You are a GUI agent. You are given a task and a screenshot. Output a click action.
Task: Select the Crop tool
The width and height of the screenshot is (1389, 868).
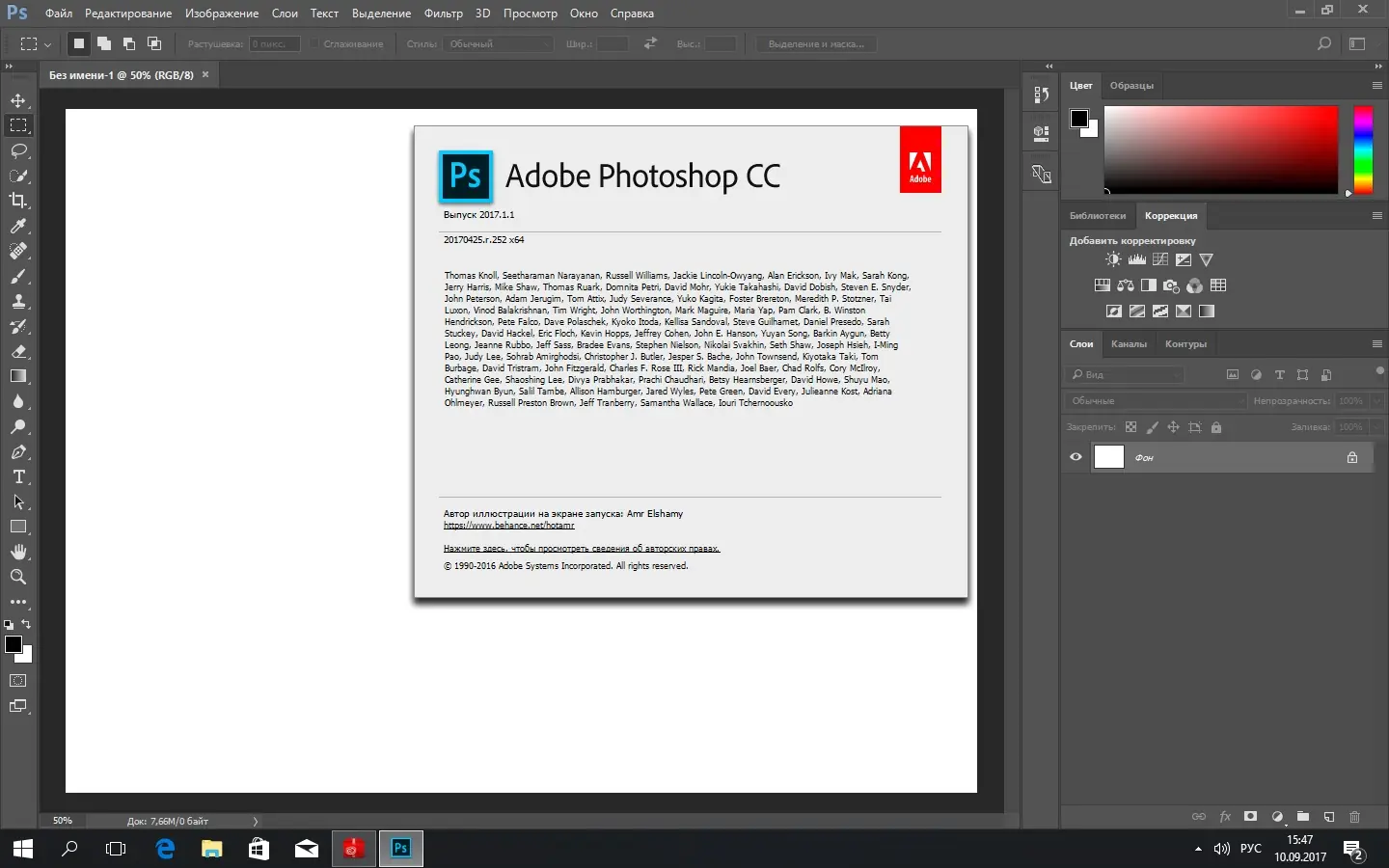18,201
